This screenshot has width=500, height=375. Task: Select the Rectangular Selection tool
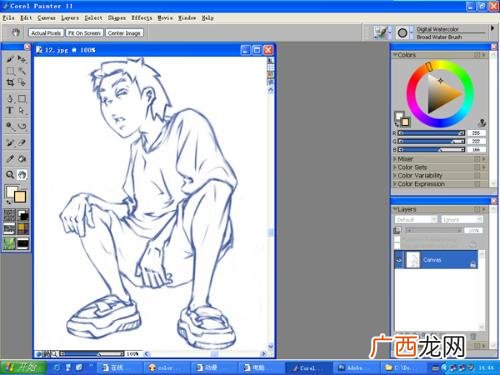point(10,71)
